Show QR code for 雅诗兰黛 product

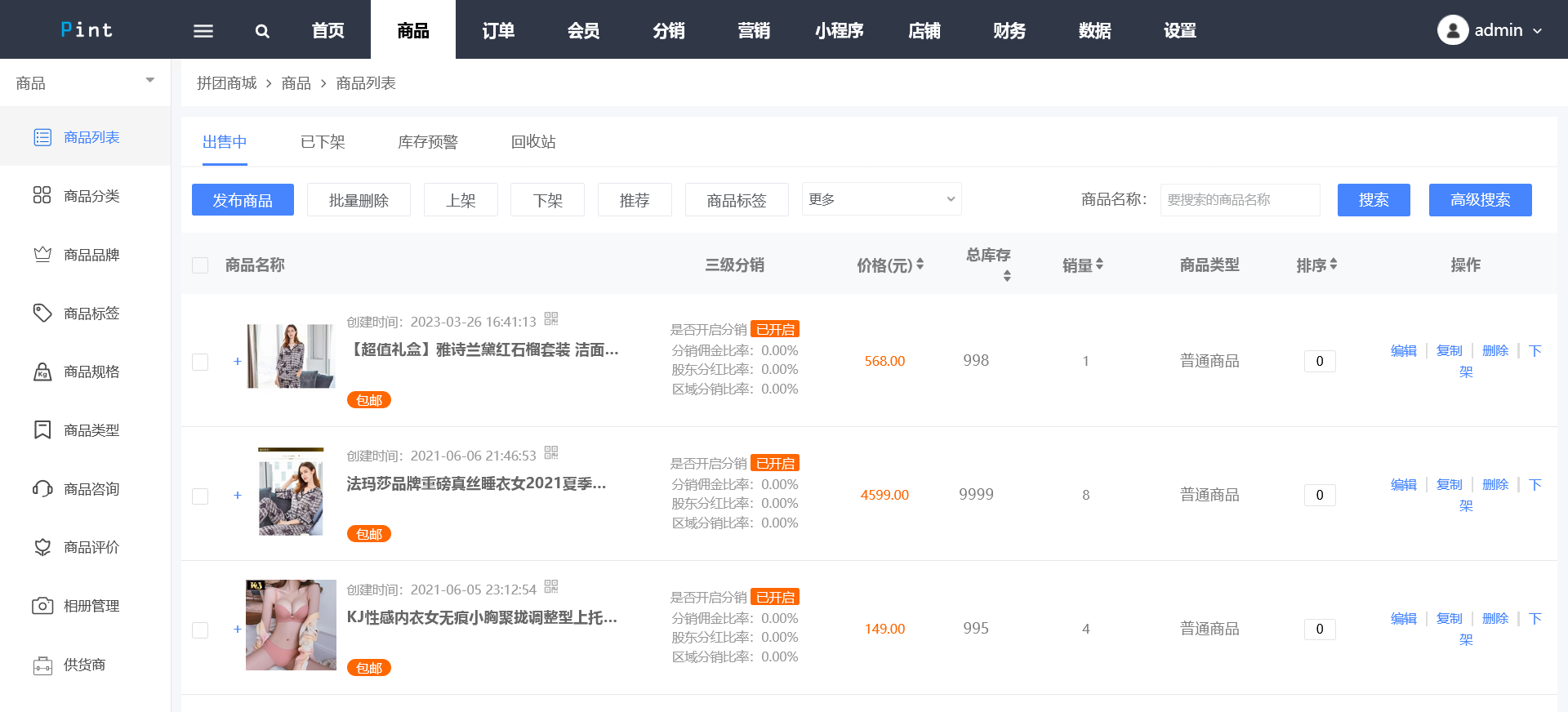pos(551,319)
